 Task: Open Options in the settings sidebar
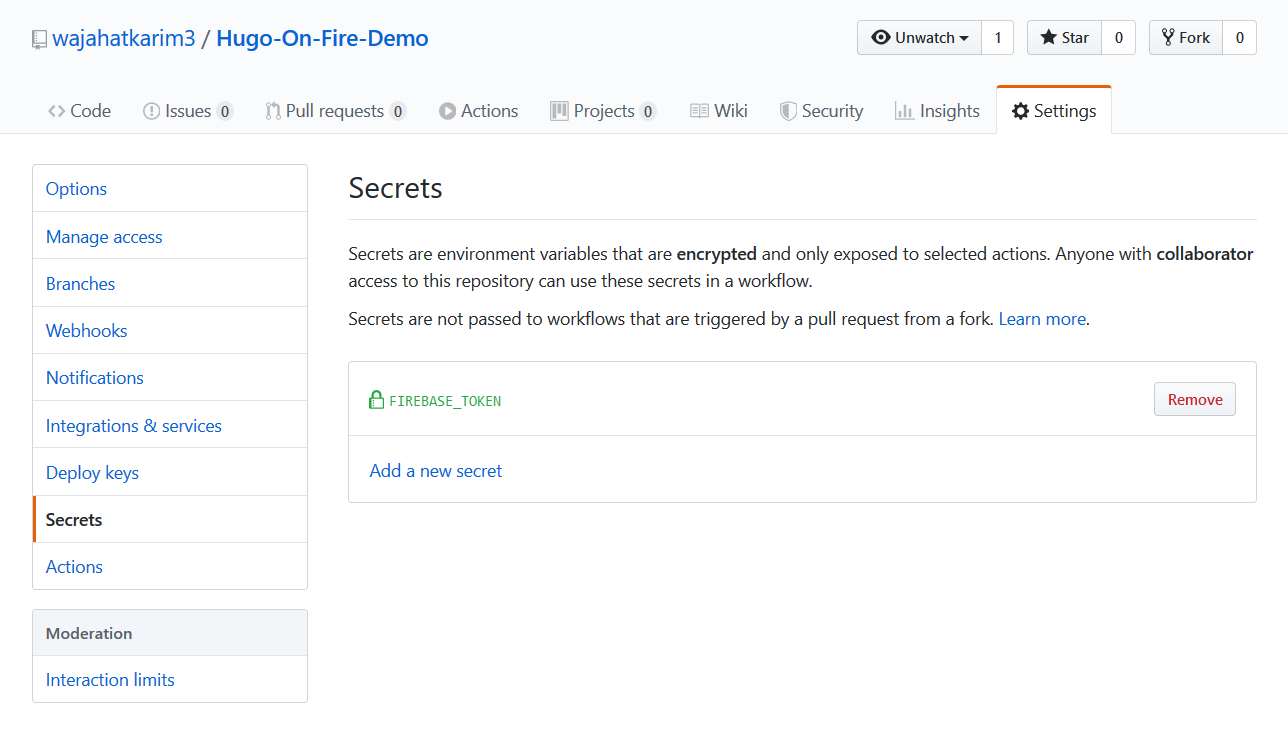pos(170,189)
